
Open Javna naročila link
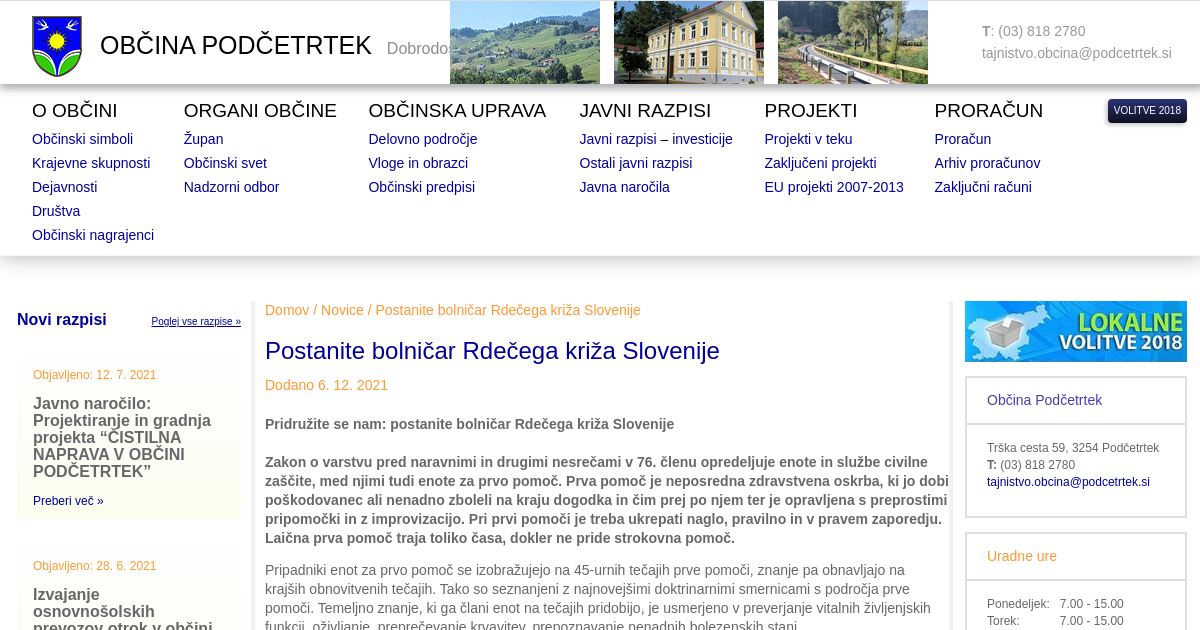click(x=624, y=187)
